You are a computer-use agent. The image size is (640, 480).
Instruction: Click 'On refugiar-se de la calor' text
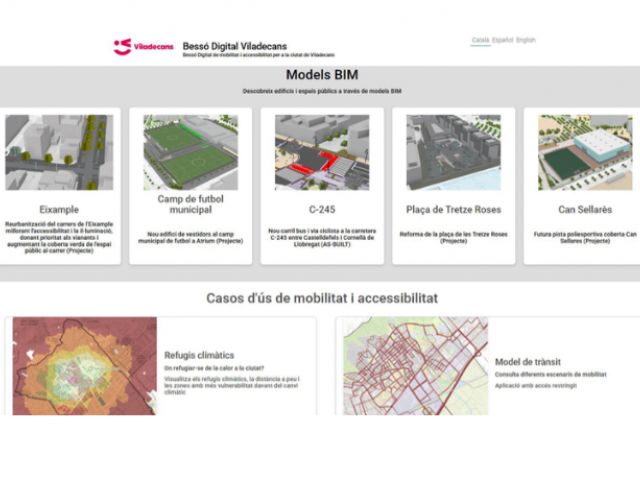tap(214, 368)
